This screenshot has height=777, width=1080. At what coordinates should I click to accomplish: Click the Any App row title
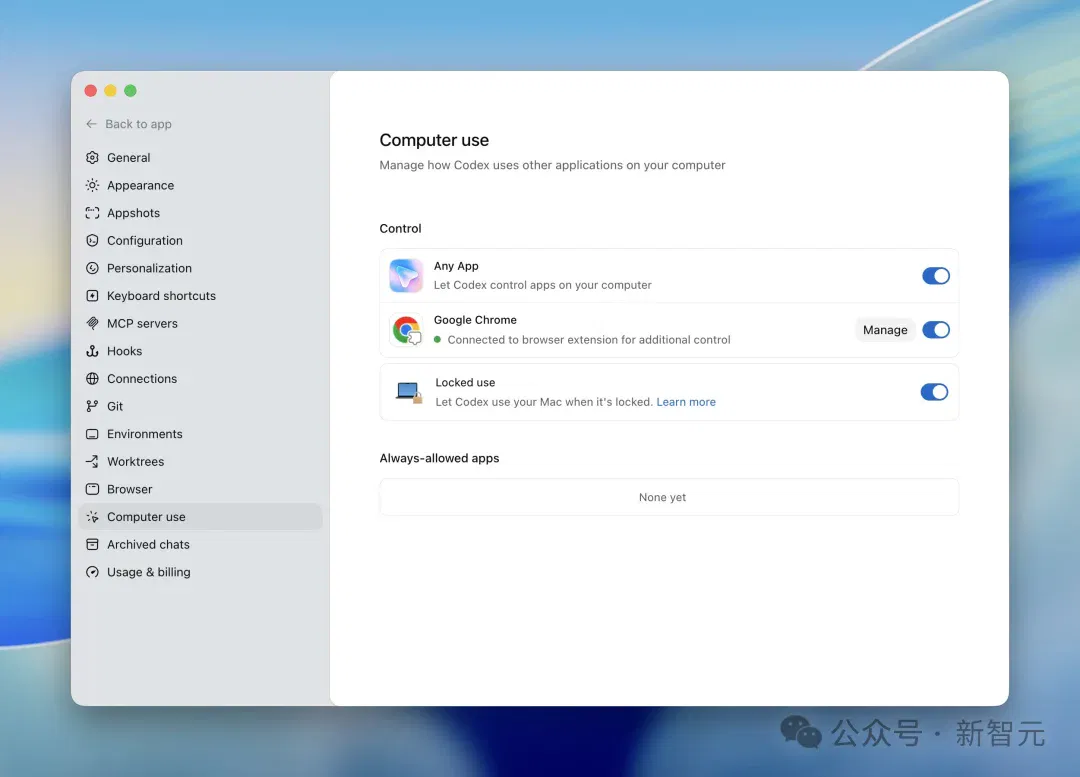(x=456, y=266)
